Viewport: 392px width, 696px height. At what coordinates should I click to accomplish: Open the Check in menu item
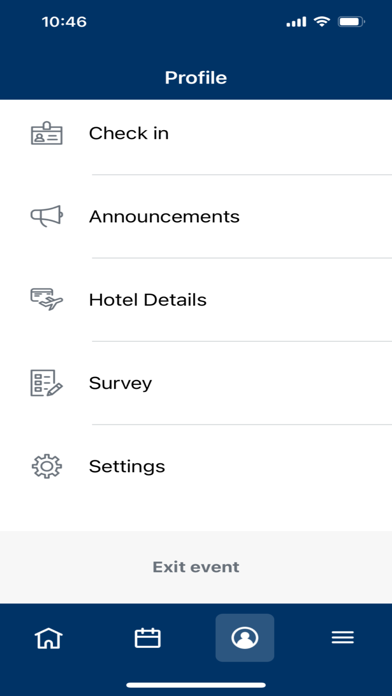[196, 134]
